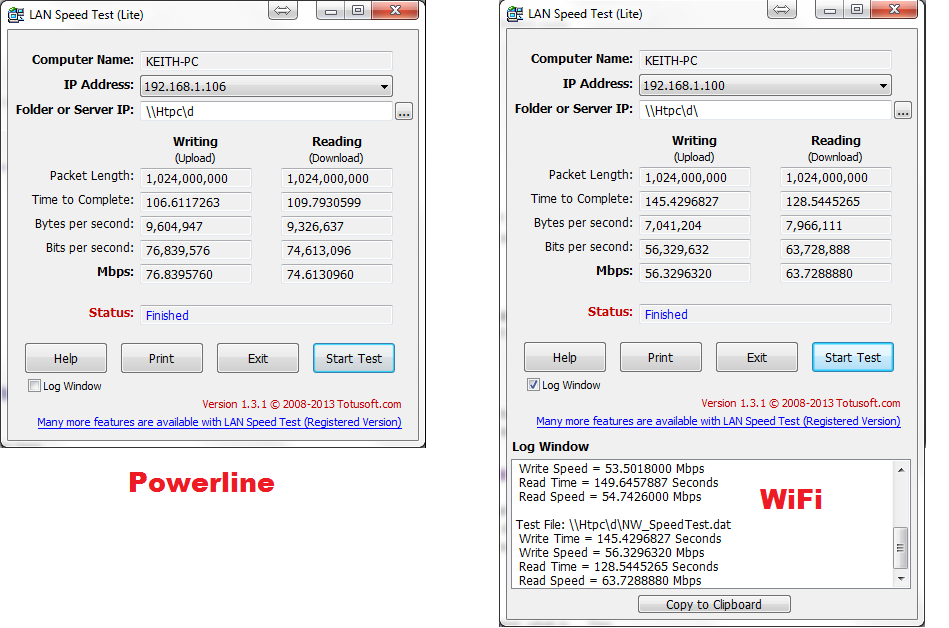
Task: Open the IP Address dropdown for 192.168.1.106
Action: tap(382, 86)
